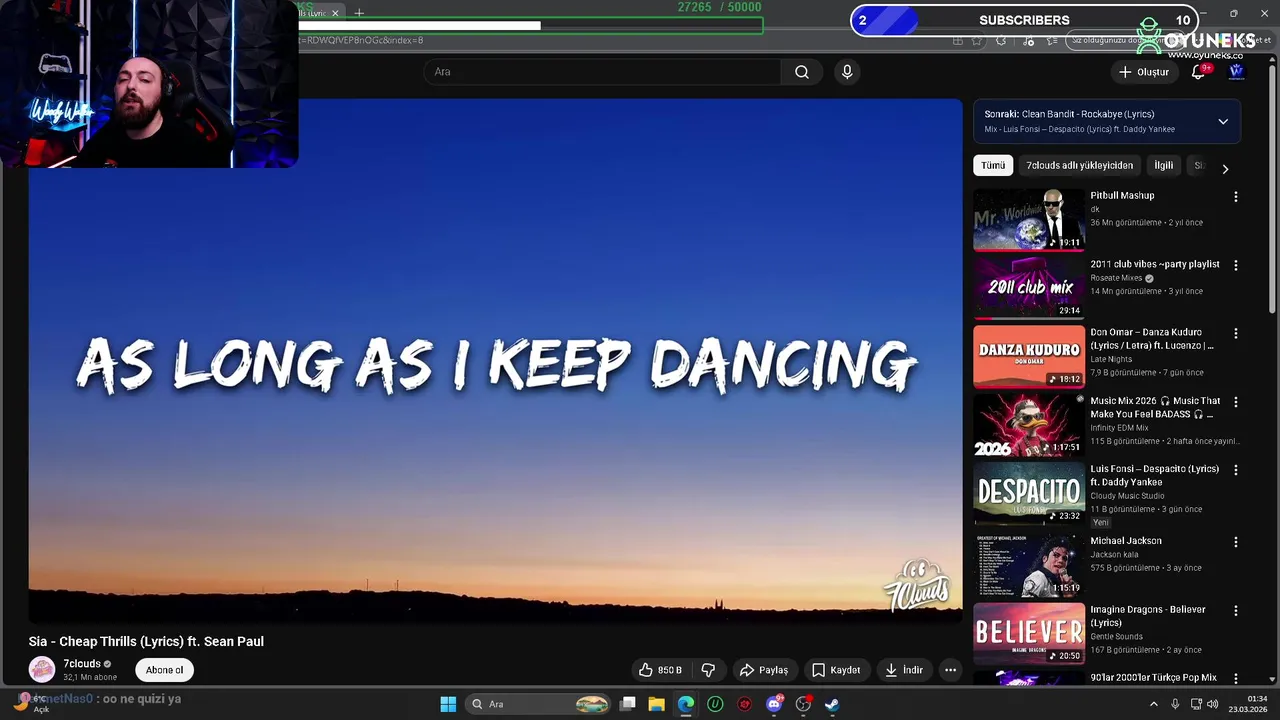Viewport: 1280px width, 720px height.
Task: Open the 7clouds channel avatar
Action: (42, 669)
